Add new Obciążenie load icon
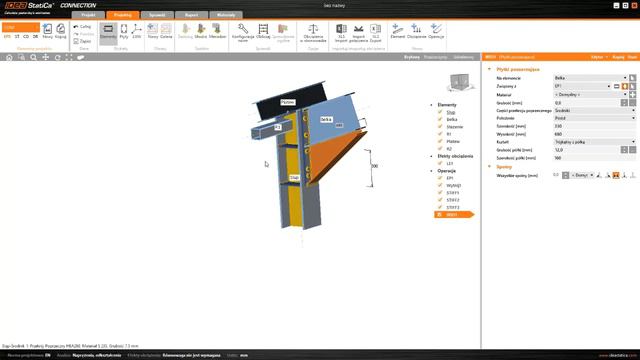Viewport: 640px width, 360px height. [x=416, y=31]
